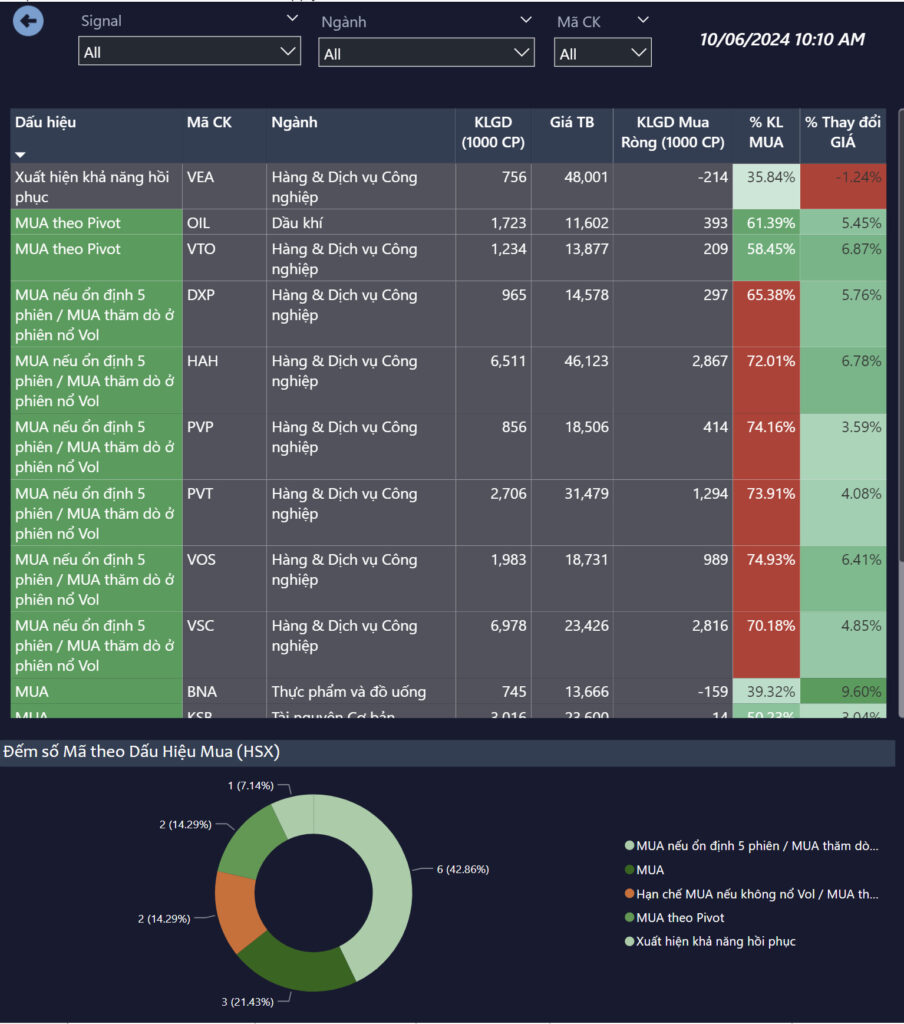
Task: Select the OIL stock code row
Action: pyautogui.click(x=198, y=223)
